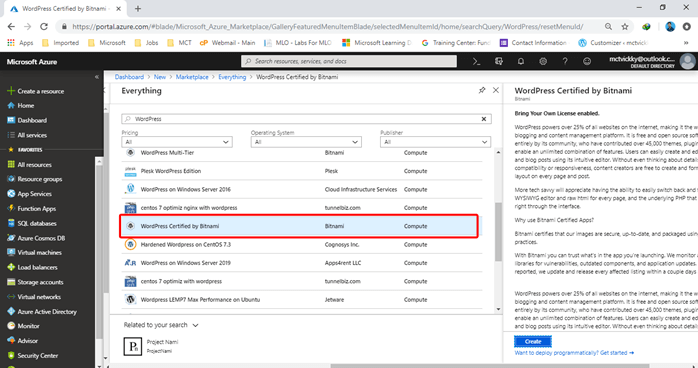This screenshot has width=698, height=368.
Task: Select Create a resource
Action: [36, 91]
